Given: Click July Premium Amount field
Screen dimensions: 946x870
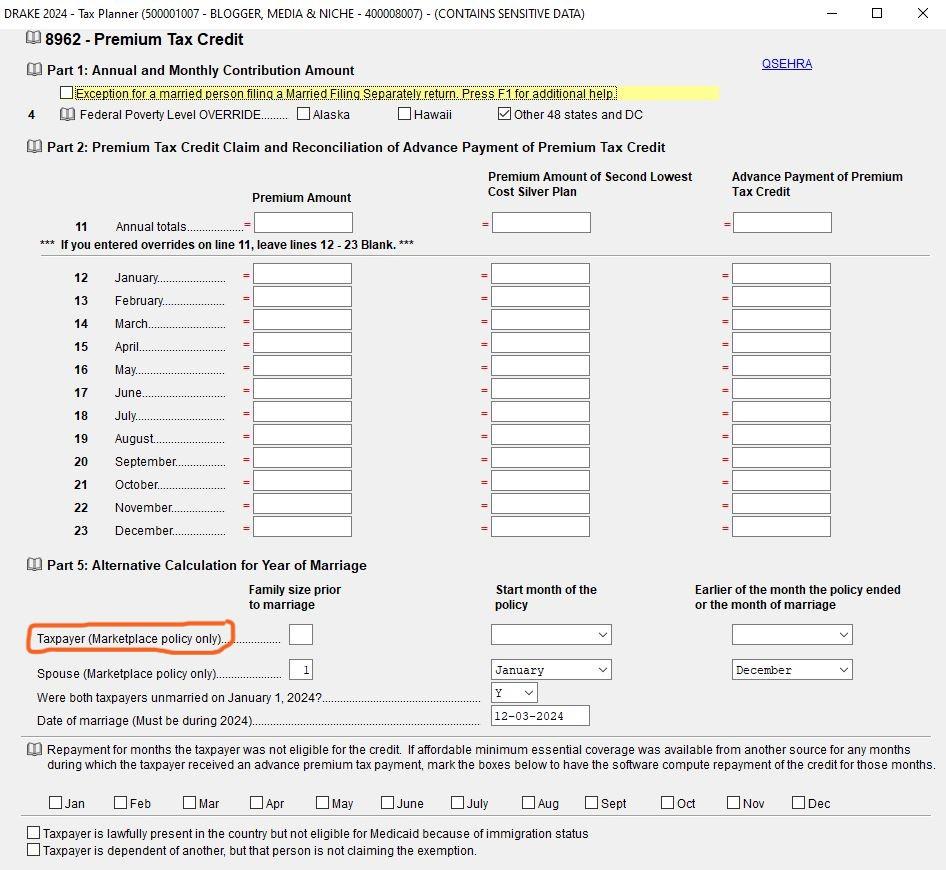Looking at the screenshot, I should (x=302, y=411).
